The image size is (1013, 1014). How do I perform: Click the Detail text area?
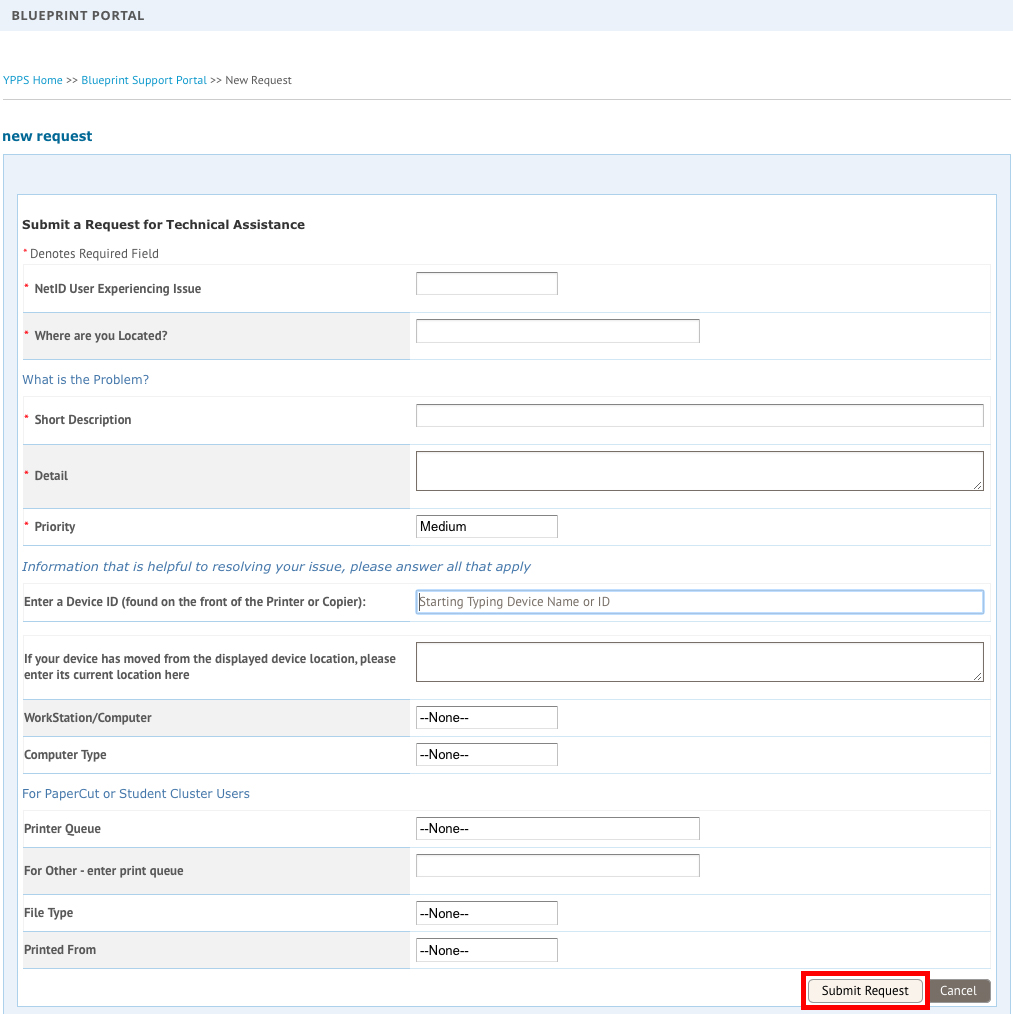tap(699, 470)
